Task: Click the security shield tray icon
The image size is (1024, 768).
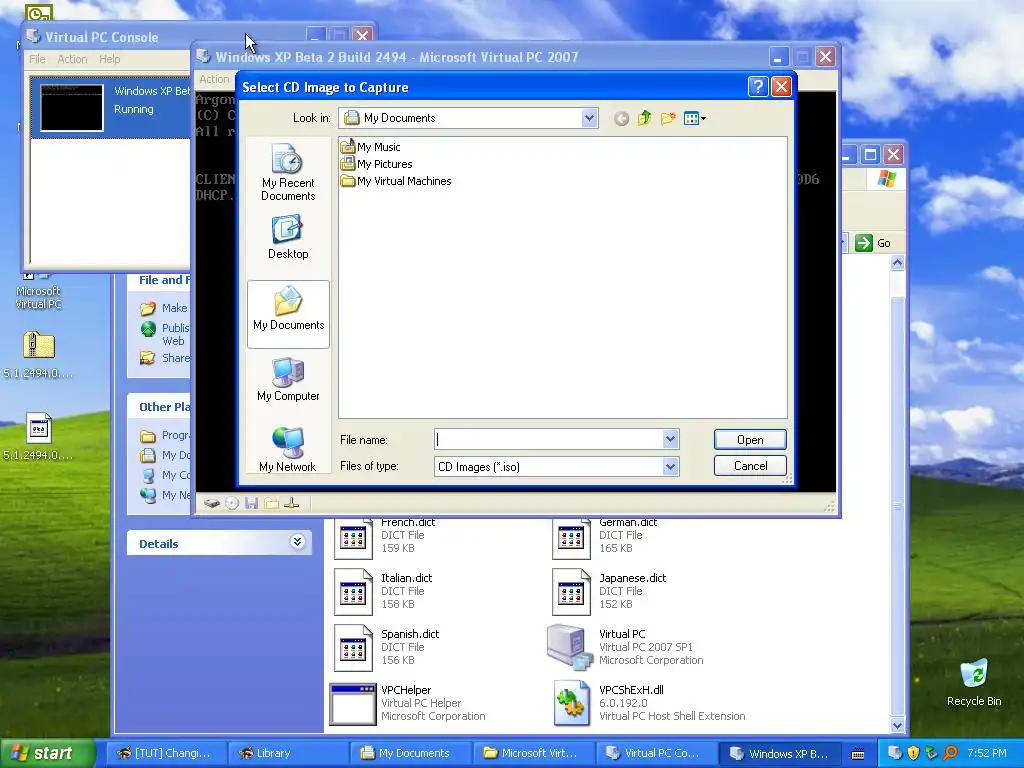Action: (913, 753)
